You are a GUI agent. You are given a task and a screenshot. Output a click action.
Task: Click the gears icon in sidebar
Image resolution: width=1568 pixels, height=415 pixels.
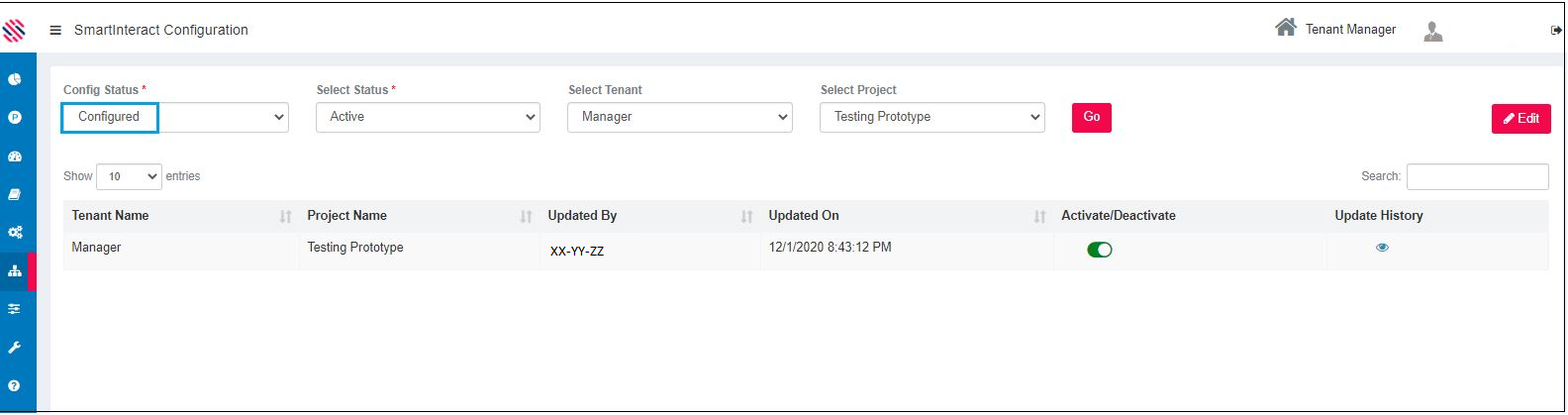pyautogui.click(x=15, y=233)
